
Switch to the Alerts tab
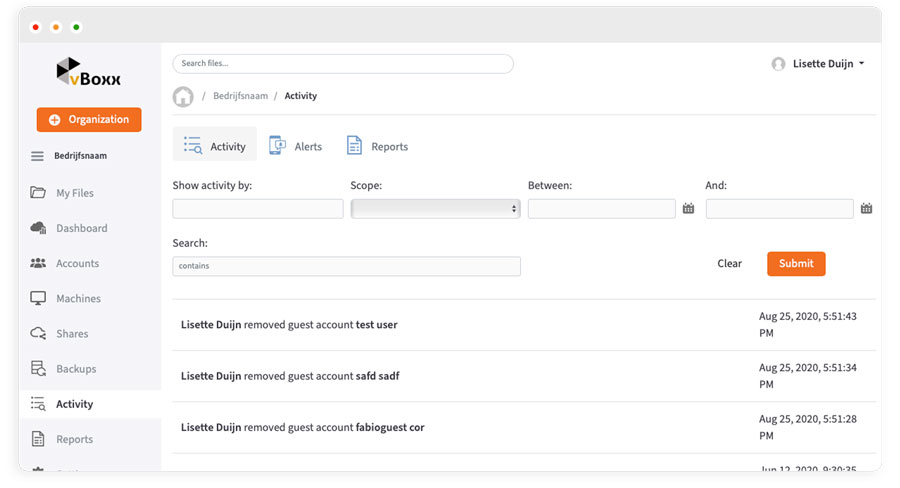click(296, 146)
